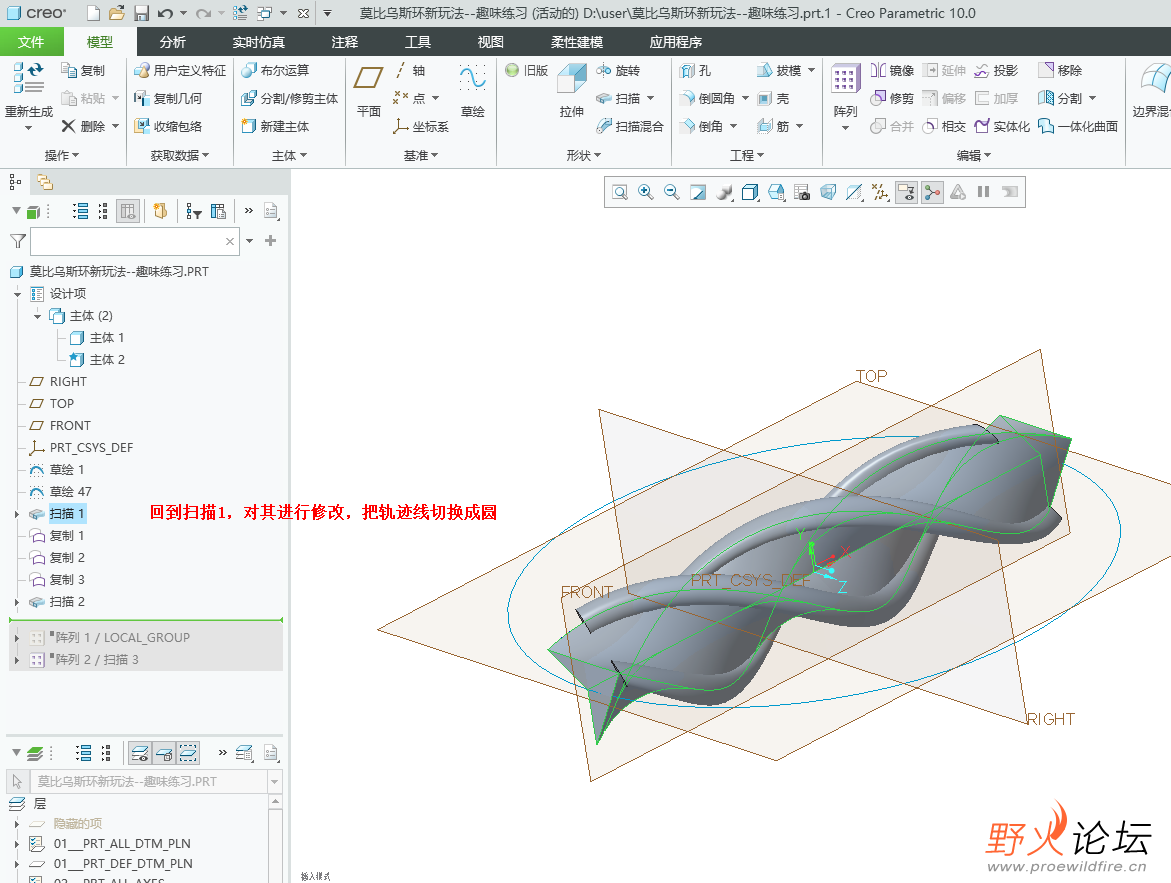Click Zoom Out on graphics toolbar
This screenshot has width=1171, height=883.
click(x=671, y=193)
